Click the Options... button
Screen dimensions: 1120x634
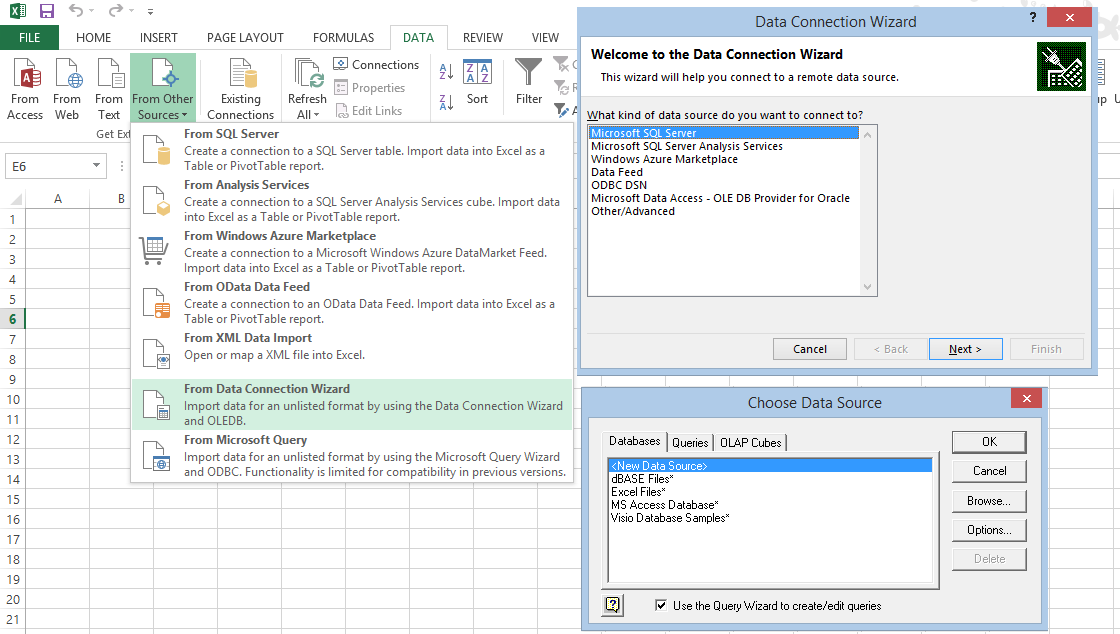click(x=989, y=530)
